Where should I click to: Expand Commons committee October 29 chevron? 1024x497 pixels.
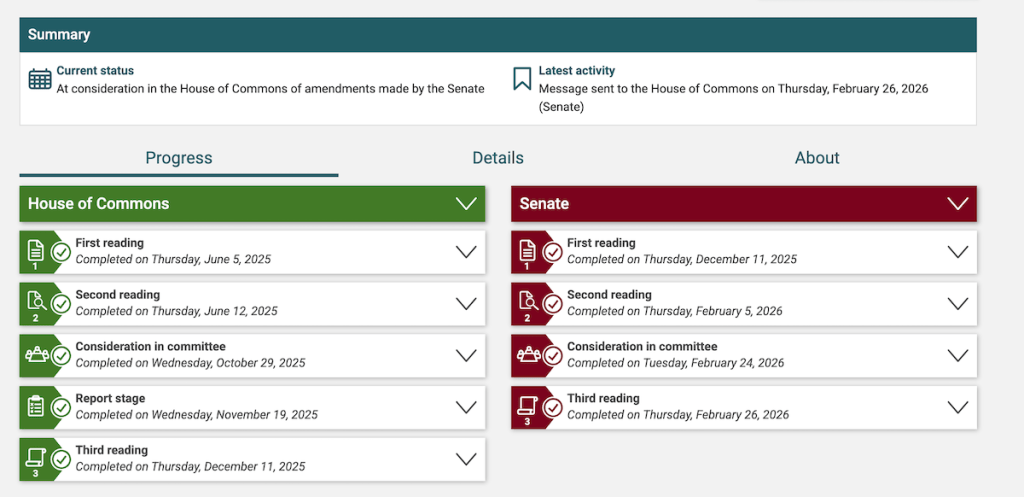pos(466,356)
